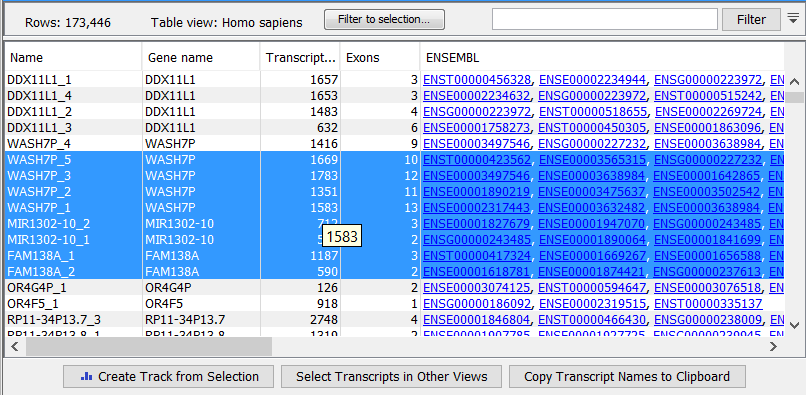Screen dimensions: 806x395
Task: Open link ENSE00001618781
Action: [477, 272]
